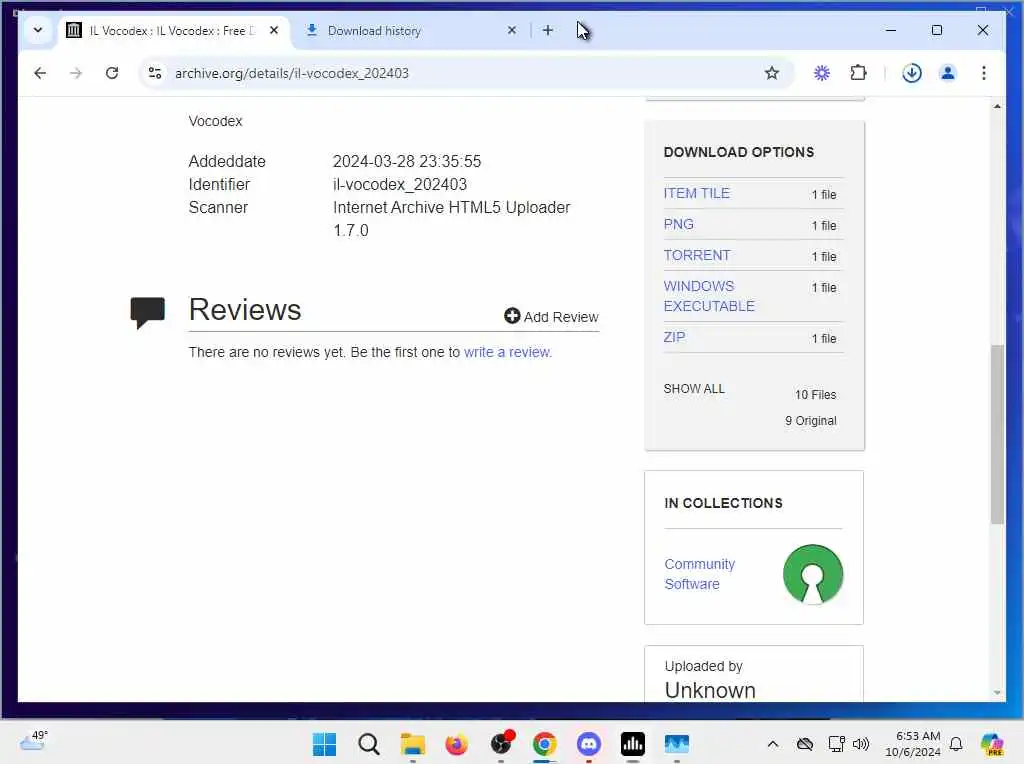This screenshot has width=1024, height=764.
Task: Click the Add Review plus icon
Action: pyautogui.click(x=512, y=316)
